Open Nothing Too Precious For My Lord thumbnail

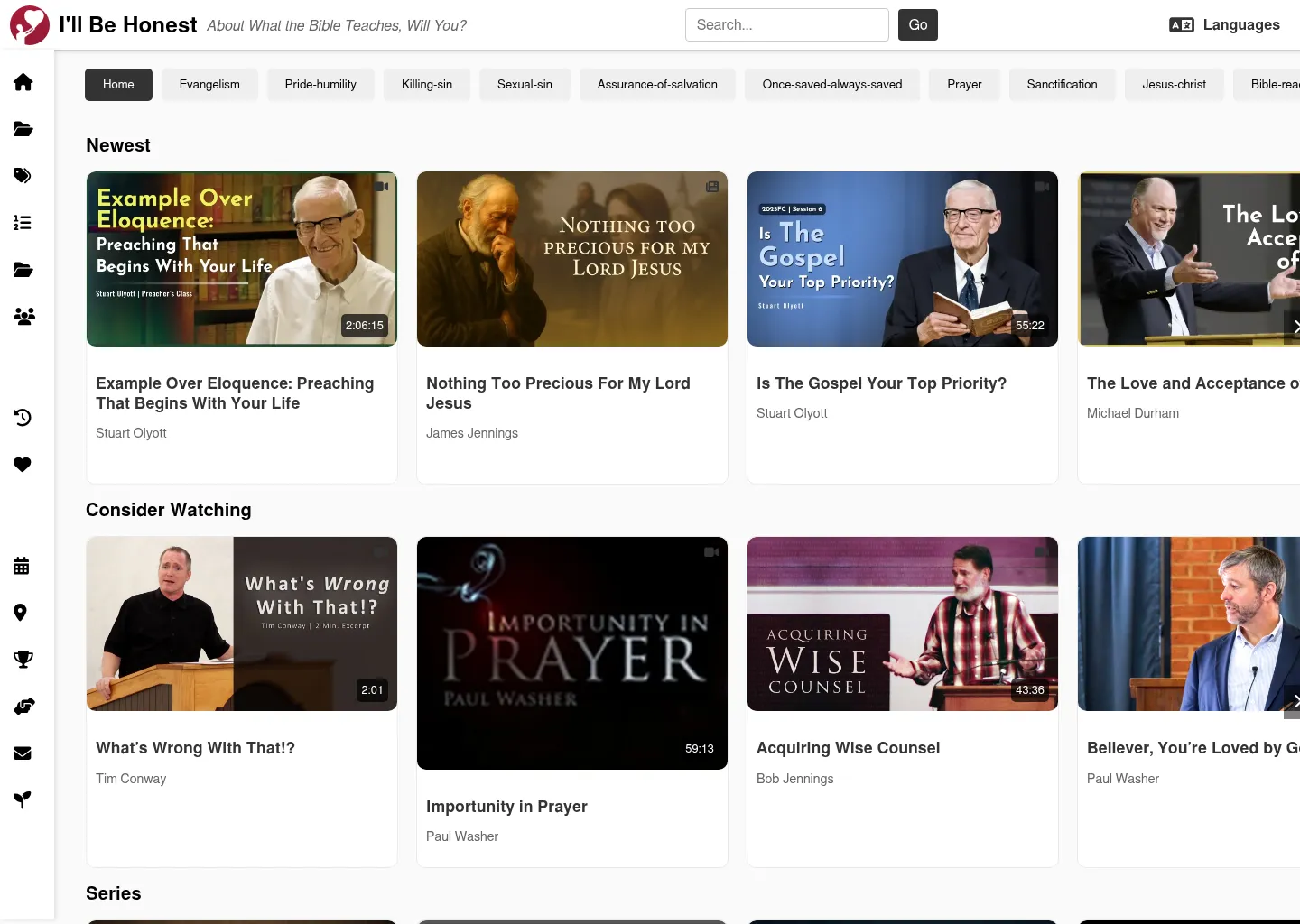tap(572, 259)
